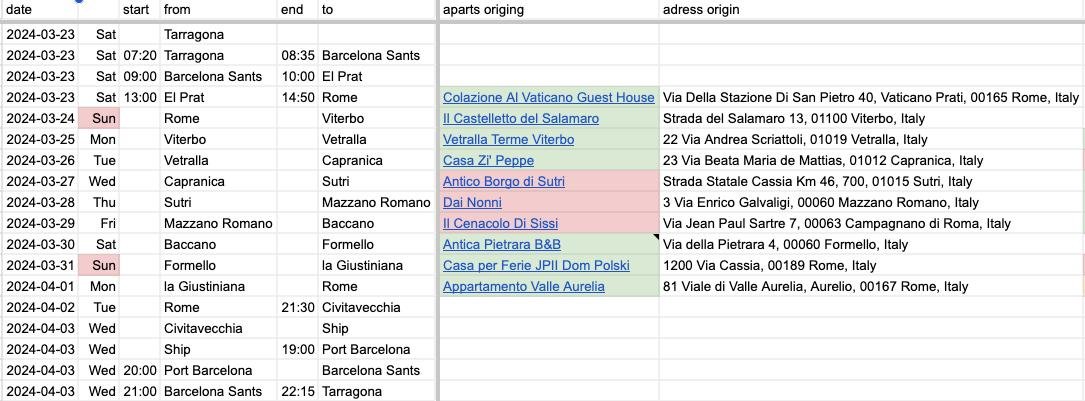
Task: Select the 22:15 end time cell
Action: [x=297, y=392]
